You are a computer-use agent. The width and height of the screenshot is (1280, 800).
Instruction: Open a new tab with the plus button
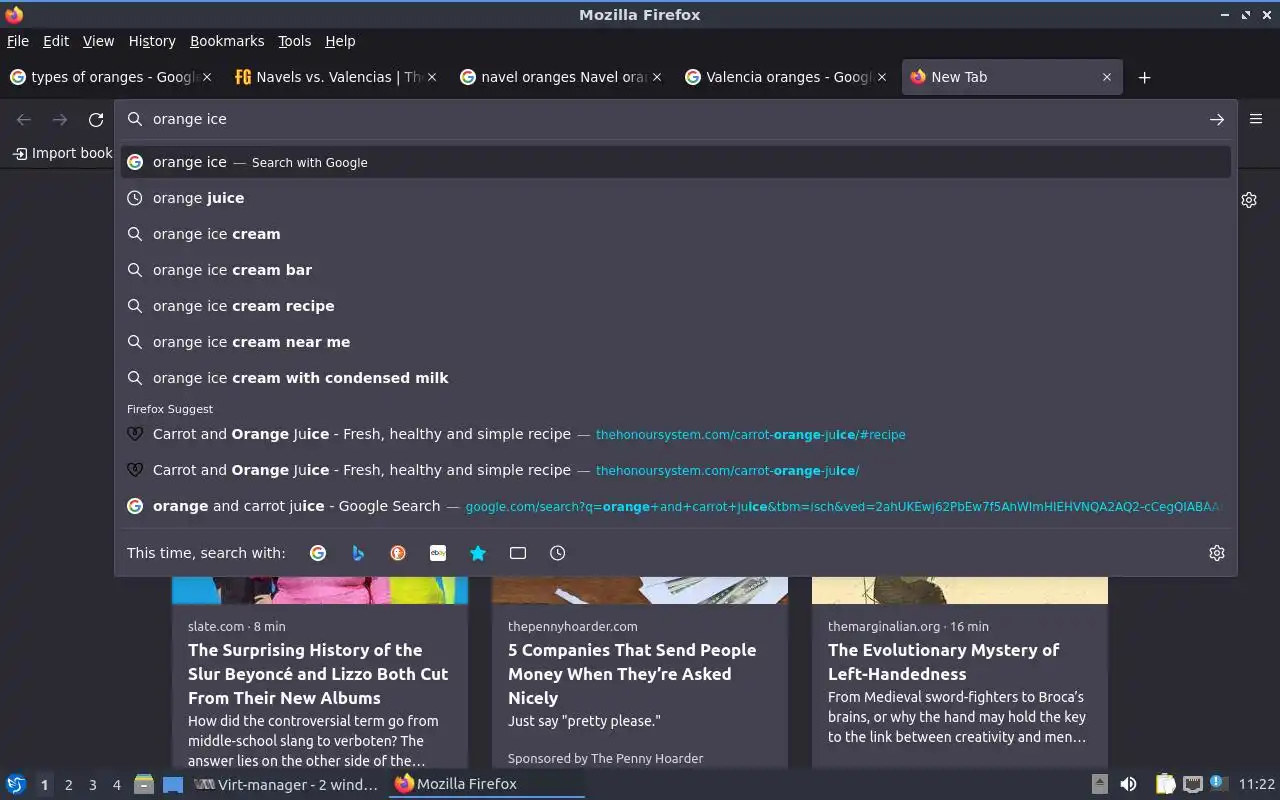click(x=1144, y=77)
